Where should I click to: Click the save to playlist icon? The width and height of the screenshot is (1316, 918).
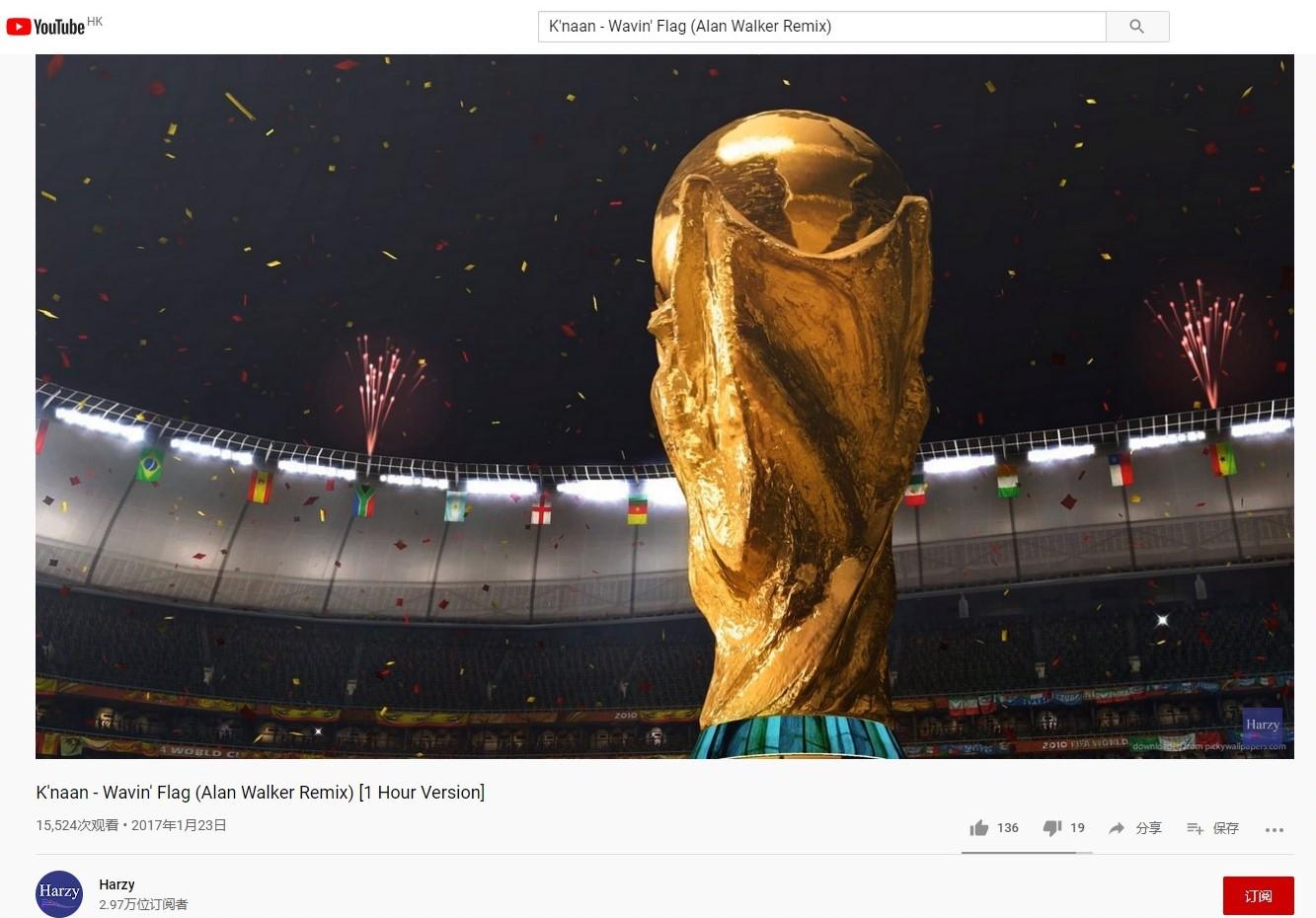click(1195, 828)
